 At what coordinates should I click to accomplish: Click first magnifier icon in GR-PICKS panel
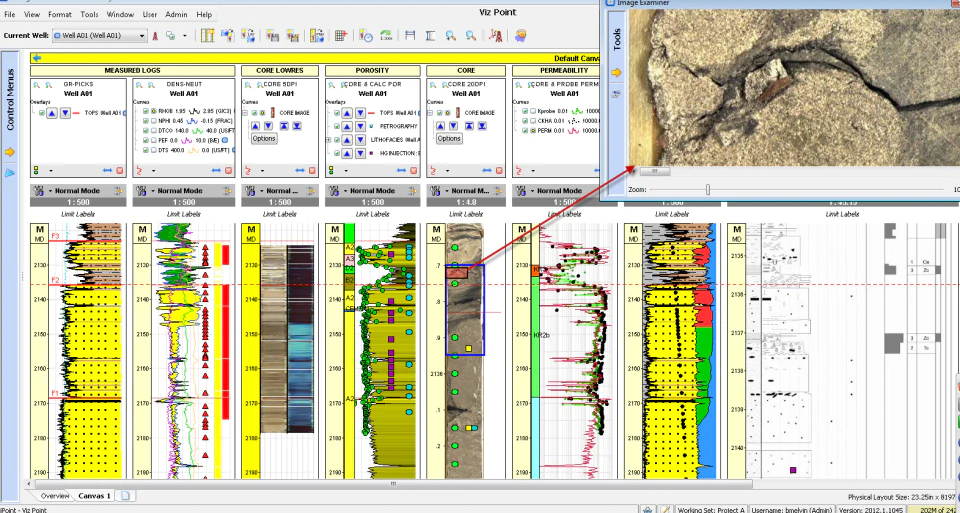(37, 84)
